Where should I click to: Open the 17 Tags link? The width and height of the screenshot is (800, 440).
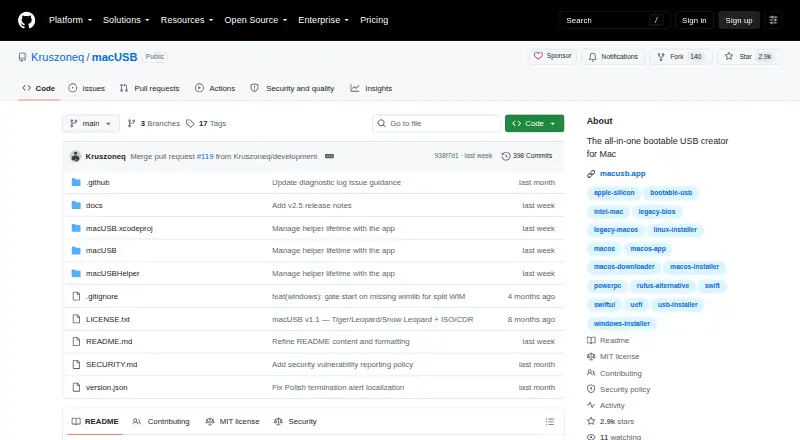point(206,124)
